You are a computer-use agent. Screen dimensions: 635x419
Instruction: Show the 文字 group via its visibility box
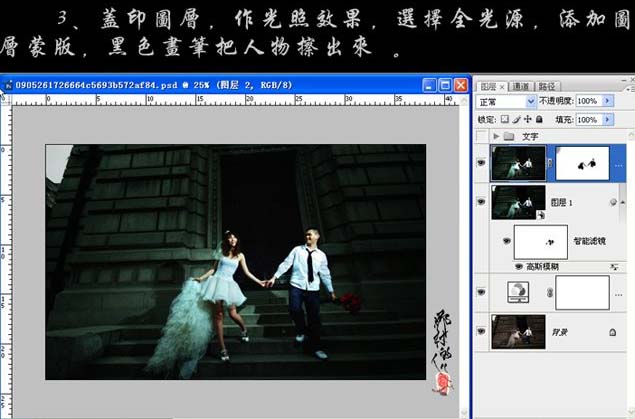(x=481, y=136)
